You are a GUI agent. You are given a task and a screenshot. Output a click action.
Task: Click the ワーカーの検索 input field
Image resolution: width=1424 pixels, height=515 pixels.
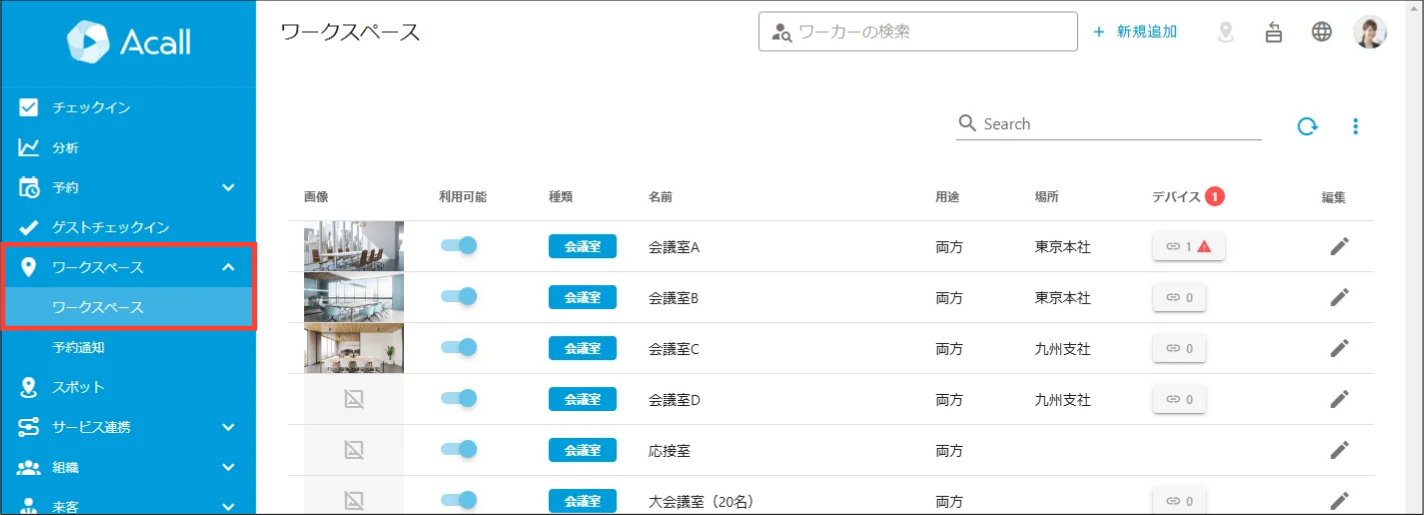pyautogui.click(x=918, y=31)
